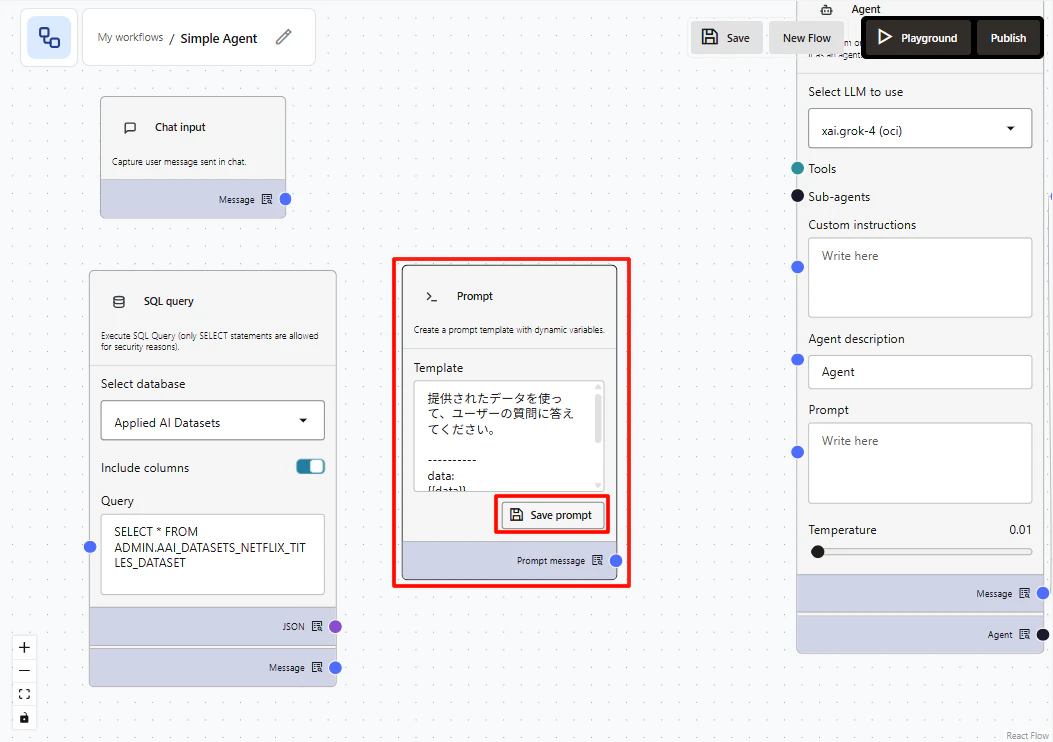The image size is (1053, 742).
Task: Click the Agent description field
Action: click(919, 372)
